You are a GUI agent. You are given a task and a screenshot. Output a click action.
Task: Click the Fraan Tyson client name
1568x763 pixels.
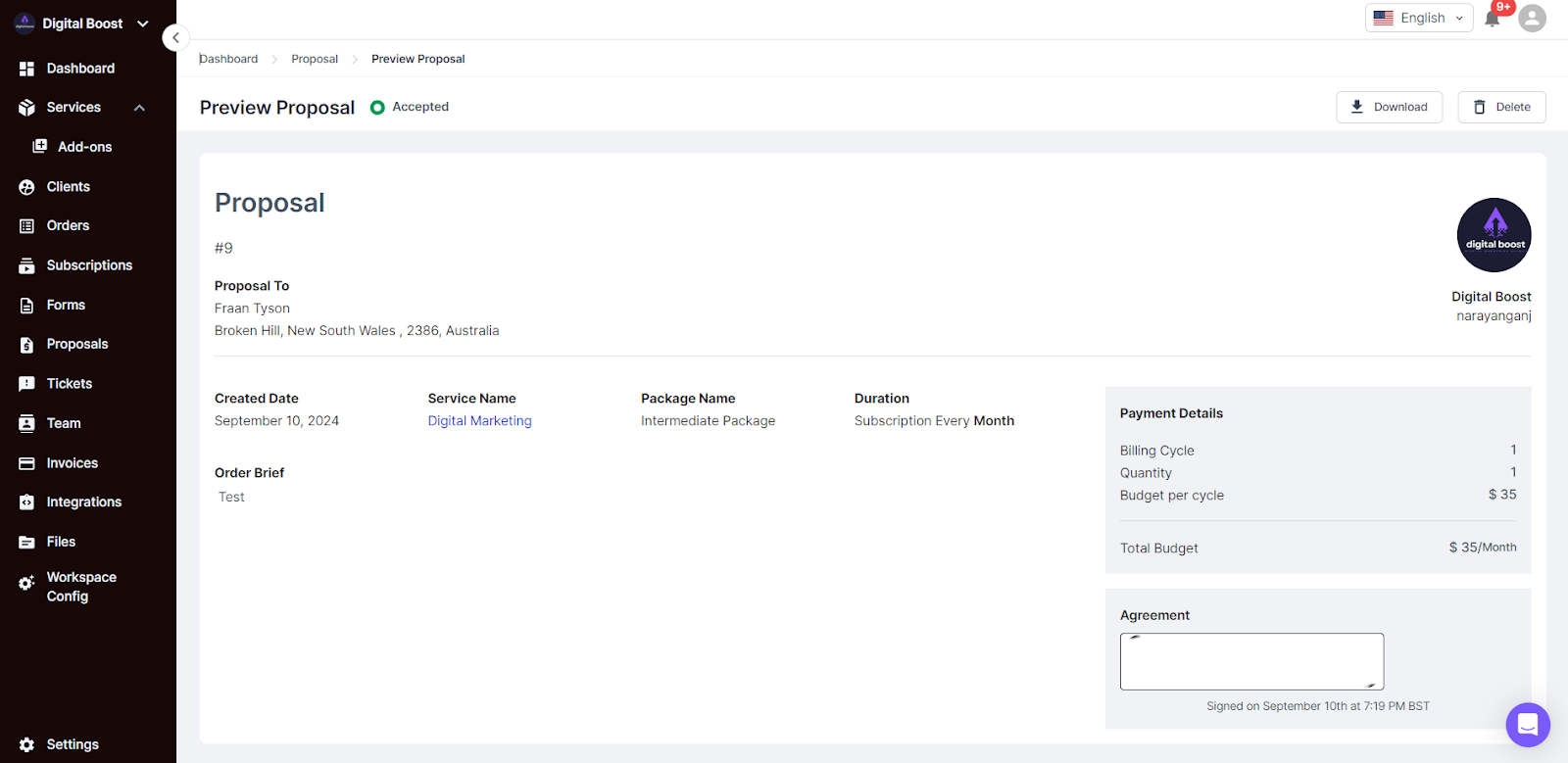tap(252, 309)
